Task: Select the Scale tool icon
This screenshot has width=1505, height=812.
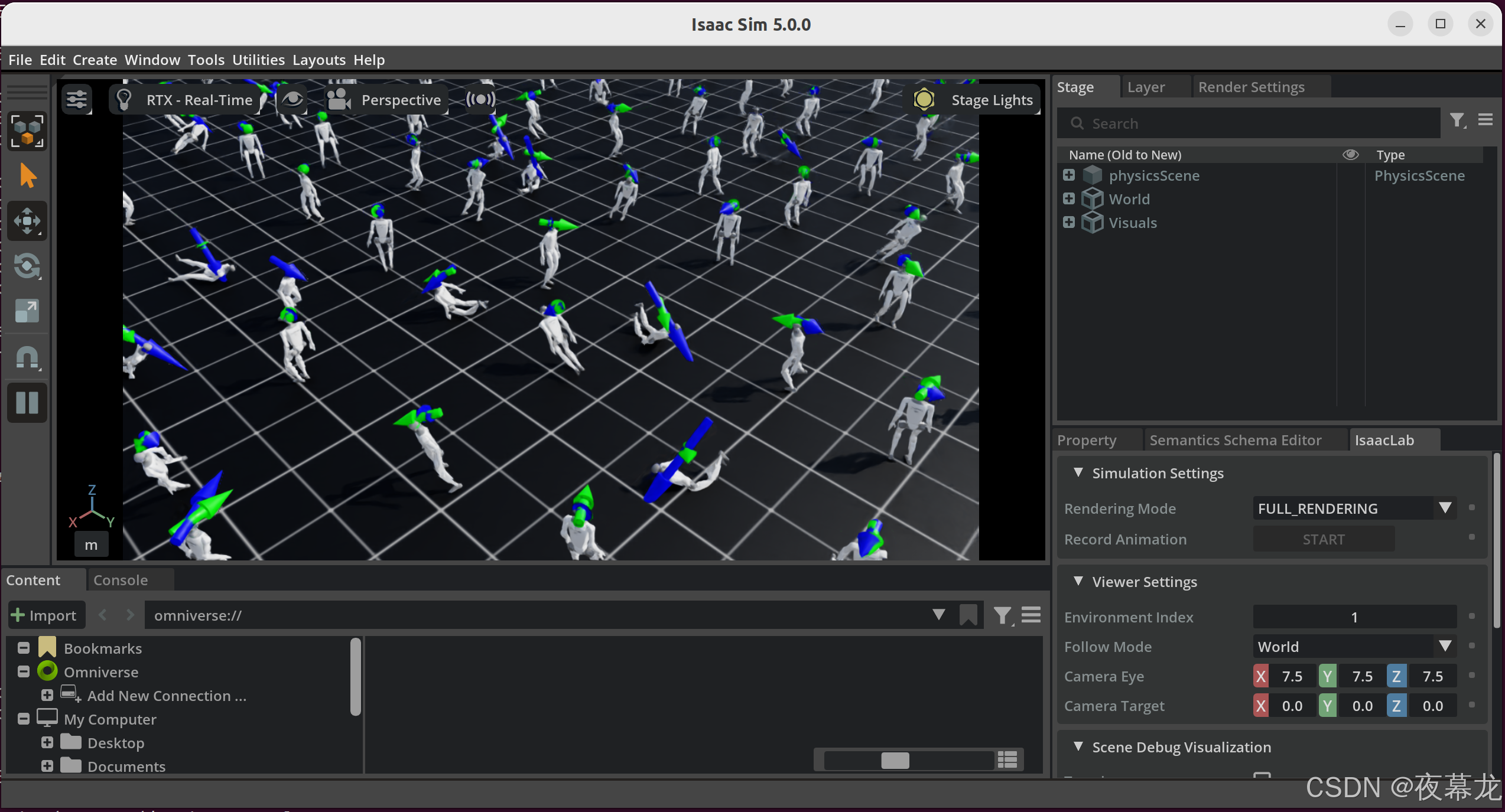Action: click(27, 311)
